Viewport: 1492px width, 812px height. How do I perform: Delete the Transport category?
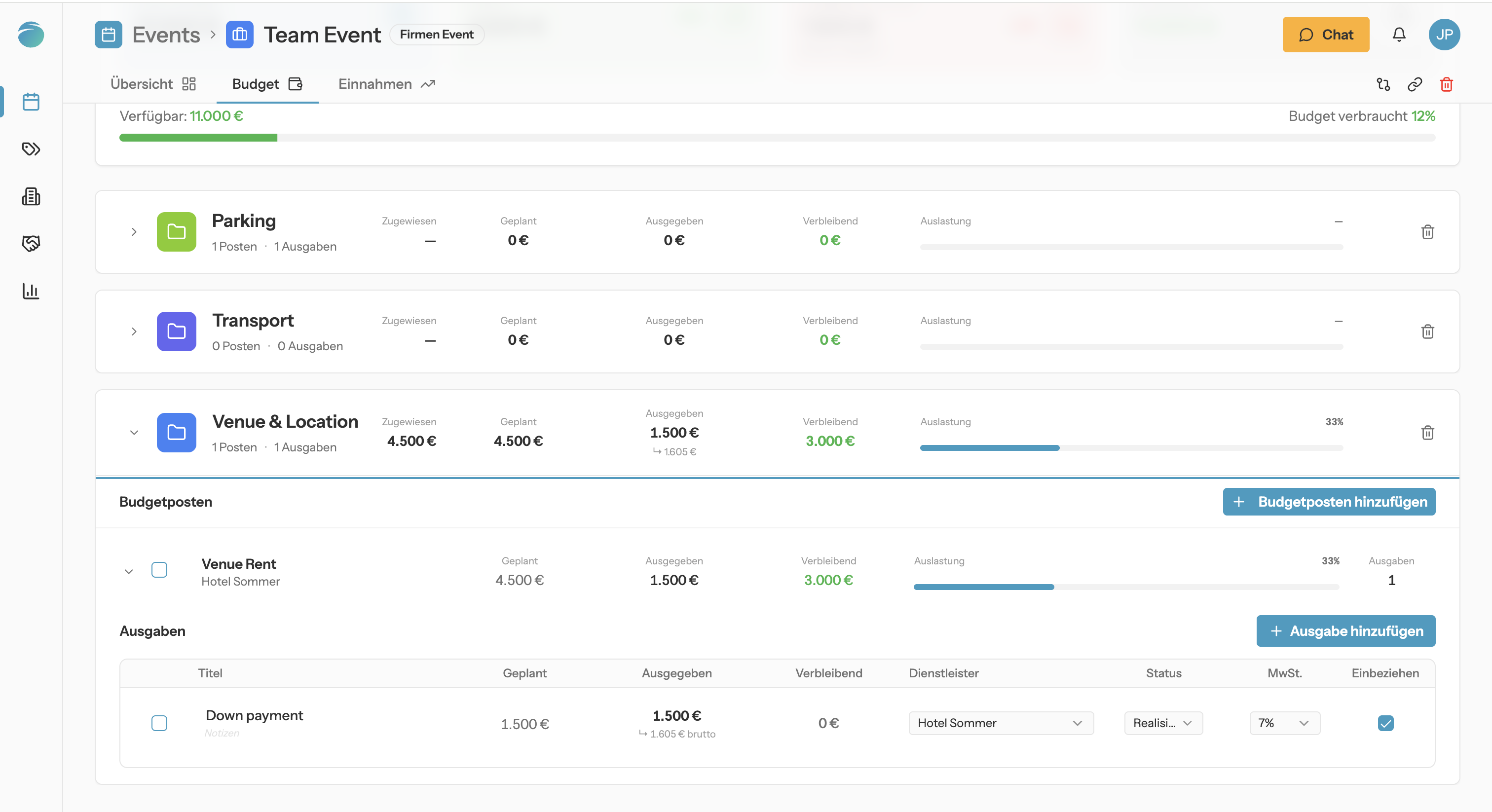click(x=1428, y=332)
